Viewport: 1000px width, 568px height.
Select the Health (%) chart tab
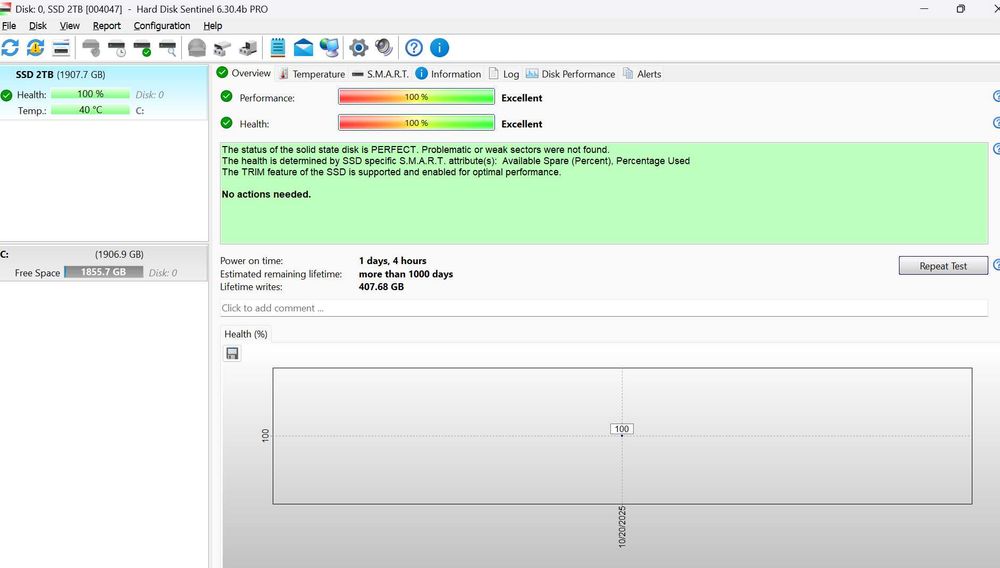pos(246,334)
